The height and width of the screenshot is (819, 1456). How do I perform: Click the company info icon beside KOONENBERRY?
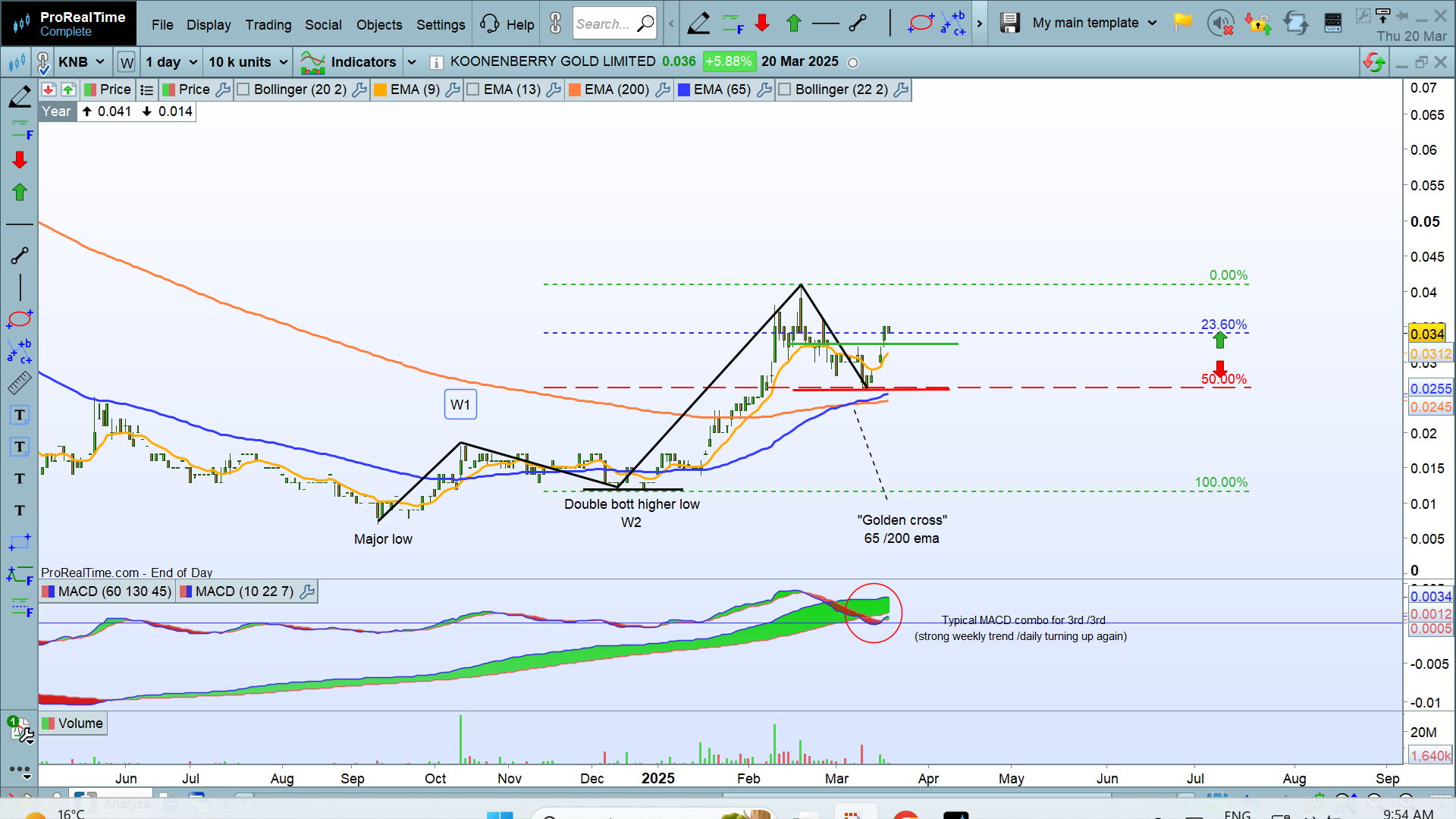coord(436,62)
